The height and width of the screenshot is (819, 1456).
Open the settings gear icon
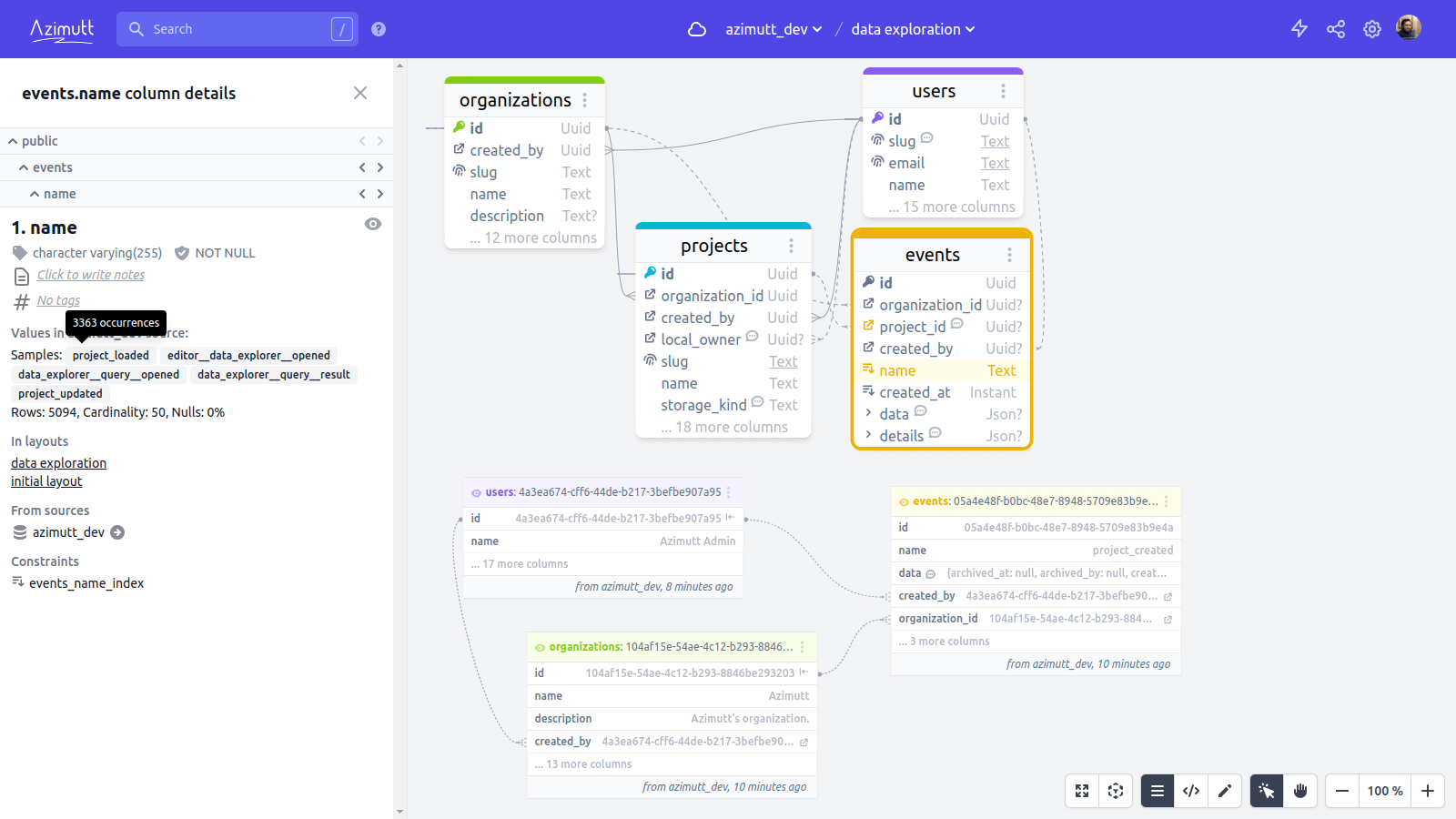point(1372,29)
